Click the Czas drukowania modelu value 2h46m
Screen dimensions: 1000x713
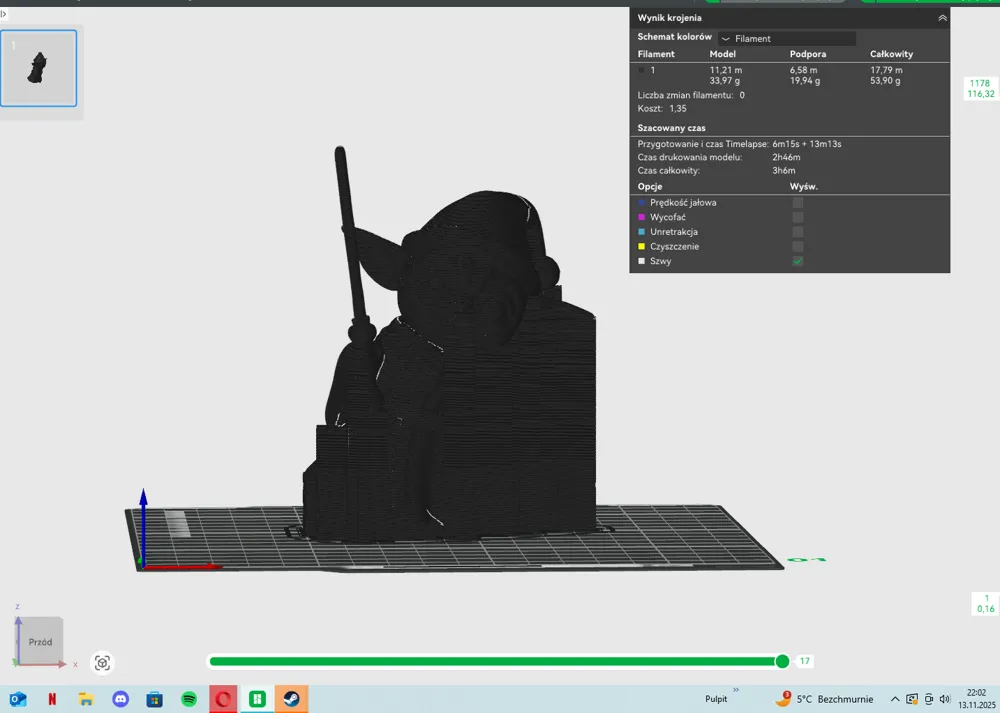[786, 158]
